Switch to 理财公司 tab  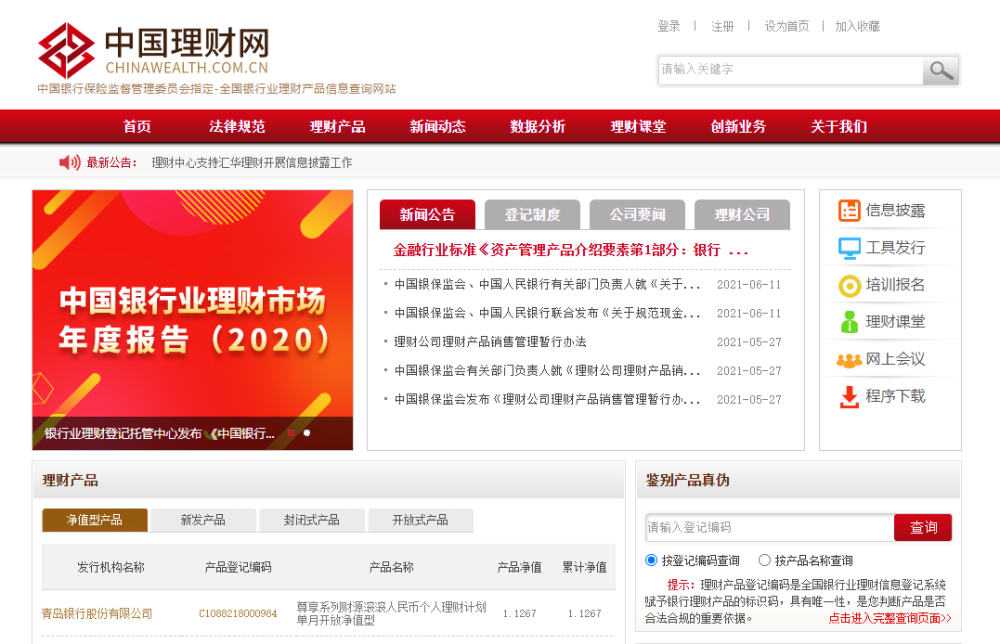tap(742, 214)
